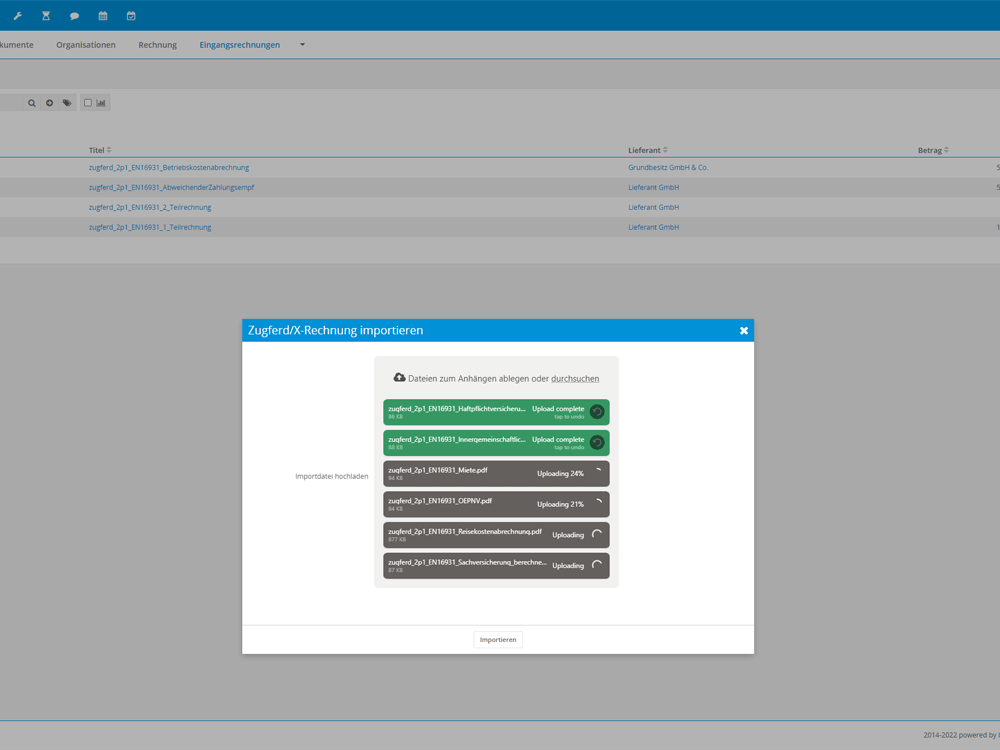The image size is (1000, 750).
Task: Sort by the Betrag column
Action: (x=932, y=150)
